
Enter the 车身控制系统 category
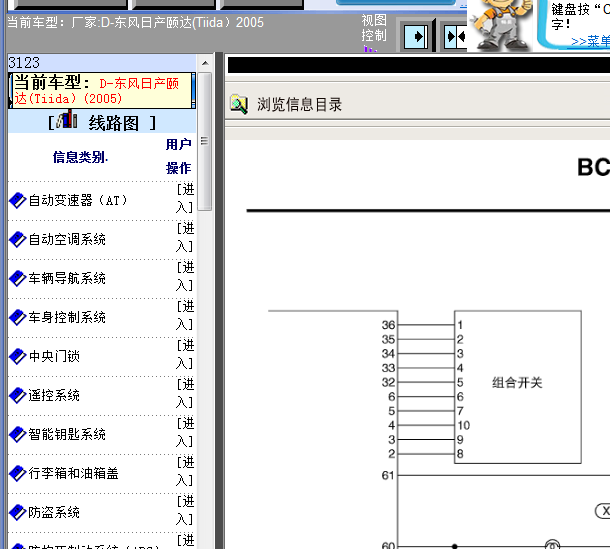click(185, 315)
